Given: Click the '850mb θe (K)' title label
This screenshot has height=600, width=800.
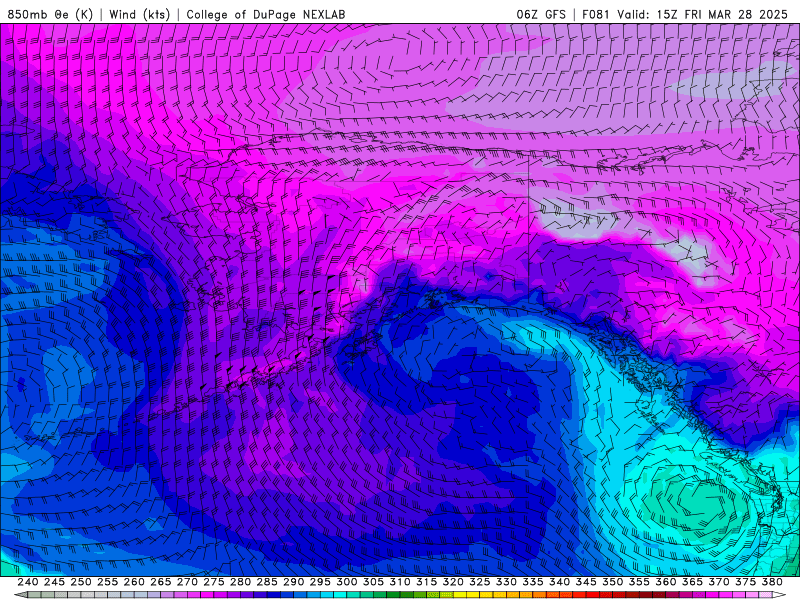Looking at the screenshot, I should pyautogui.click(x=50, y=14).
